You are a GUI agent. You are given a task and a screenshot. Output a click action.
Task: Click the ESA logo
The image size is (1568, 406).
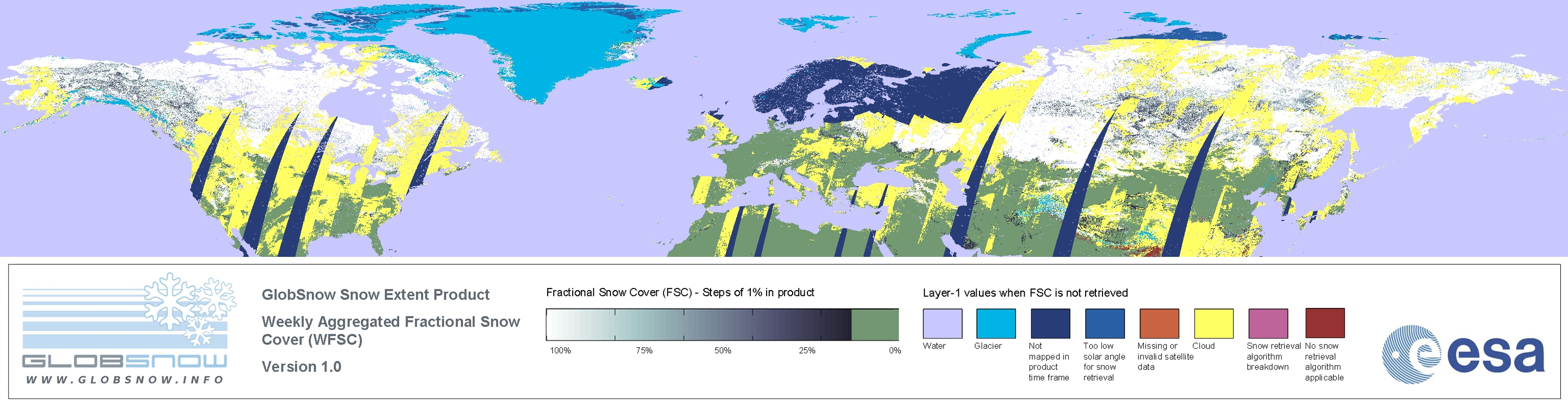point(1463,354)
